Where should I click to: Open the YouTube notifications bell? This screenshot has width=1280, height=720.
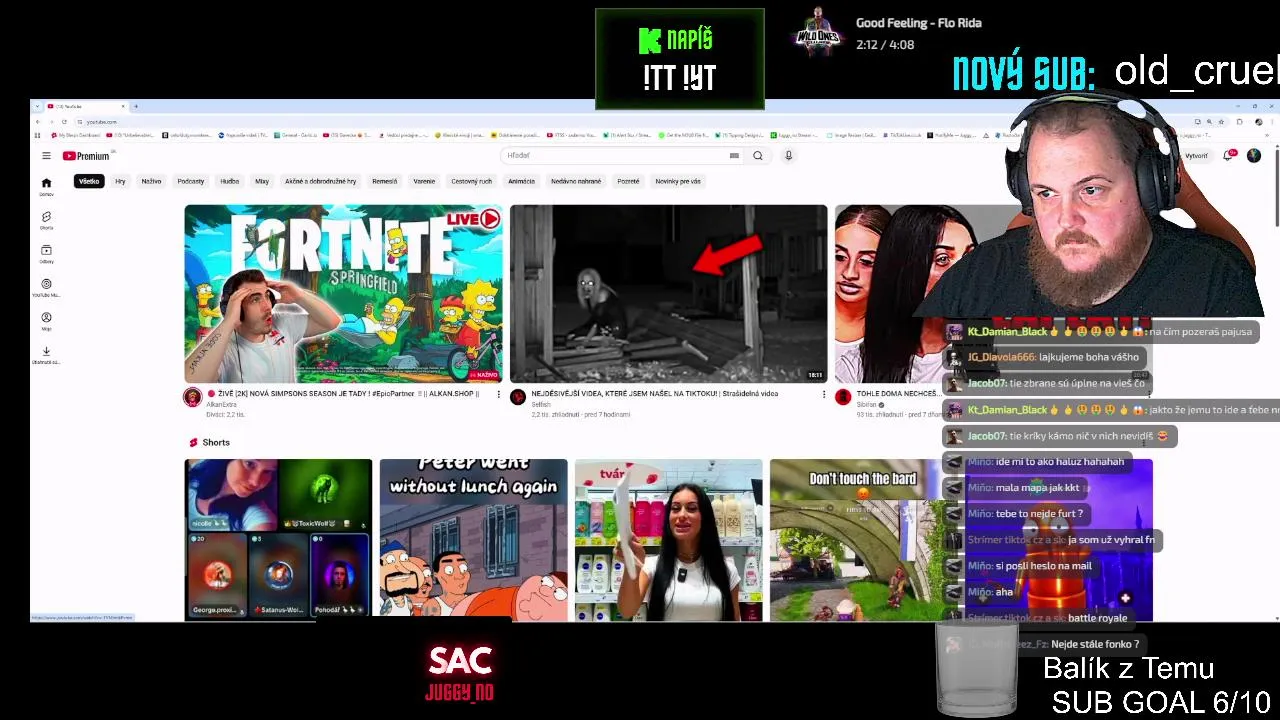1229,156
